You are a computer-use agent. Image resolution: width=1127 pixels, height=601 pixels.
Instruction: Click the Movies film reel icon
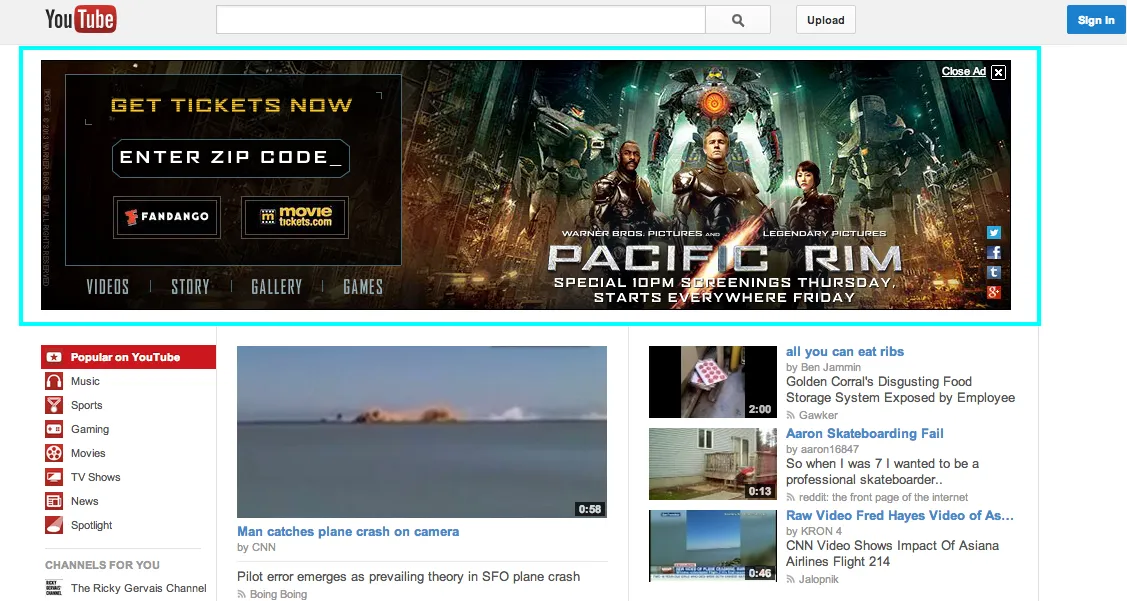point(54,453)
